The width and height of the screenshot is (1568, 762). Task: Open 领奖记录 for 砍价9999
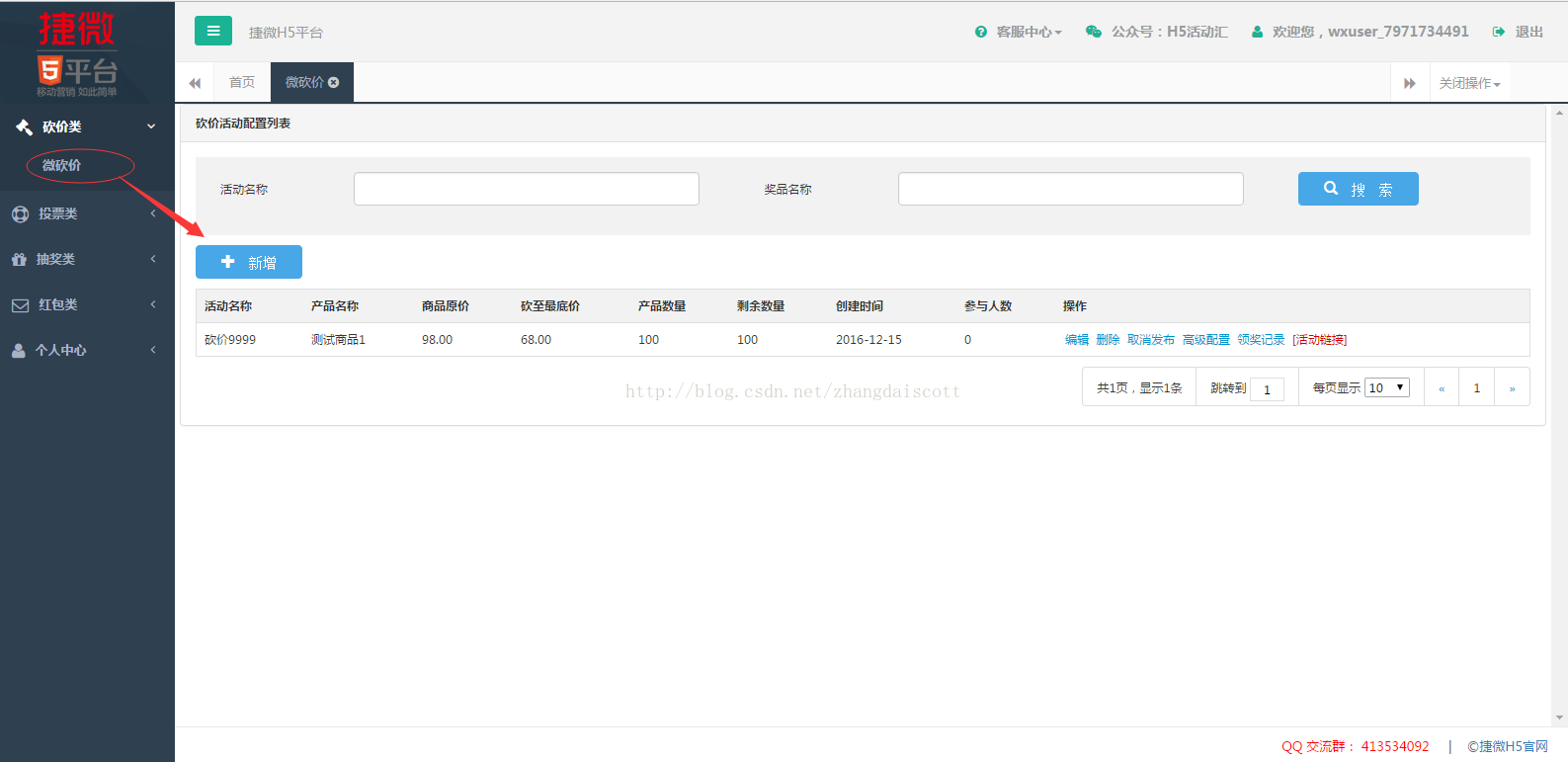(1262, 340)
